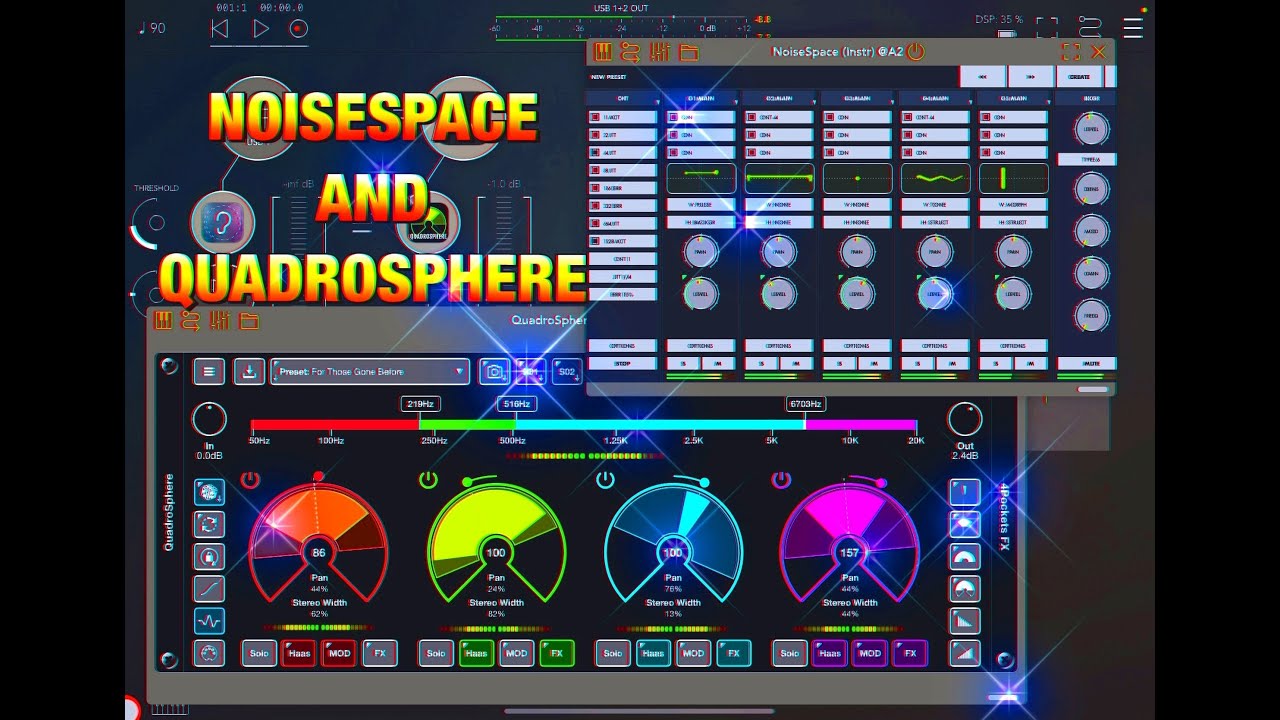
Task: Toggle NoiseSpace plugin power button in title bar
Action: coord(916,52)
